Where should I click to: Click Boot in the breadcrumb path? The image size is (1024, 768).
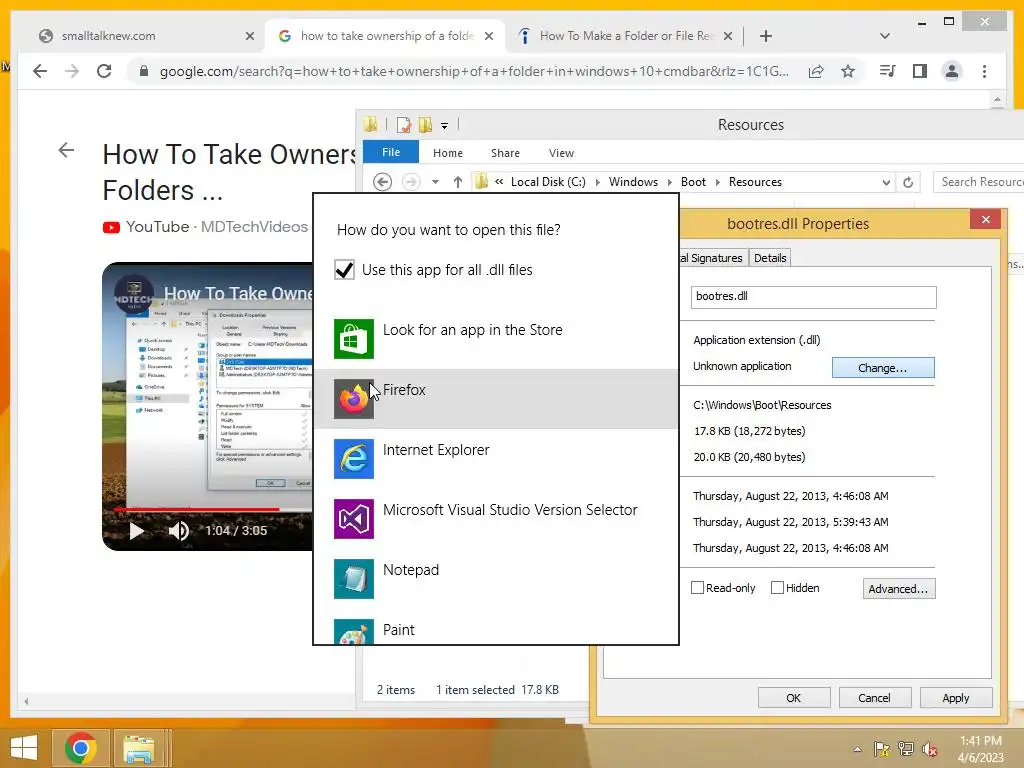[693, 182]
